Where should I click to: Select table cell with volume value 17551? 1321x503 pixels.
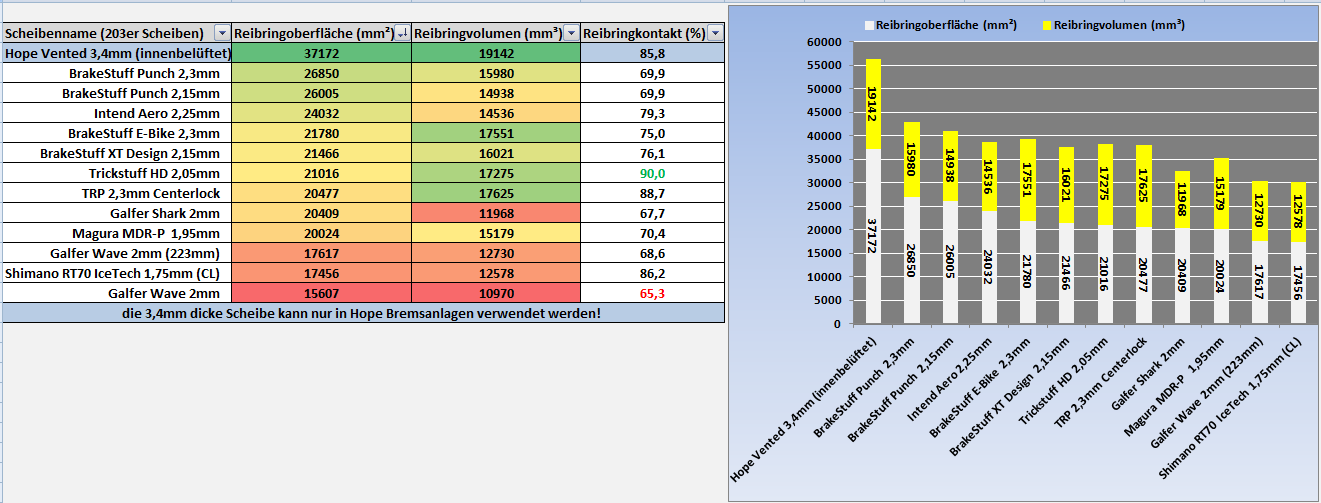(495, 133)
